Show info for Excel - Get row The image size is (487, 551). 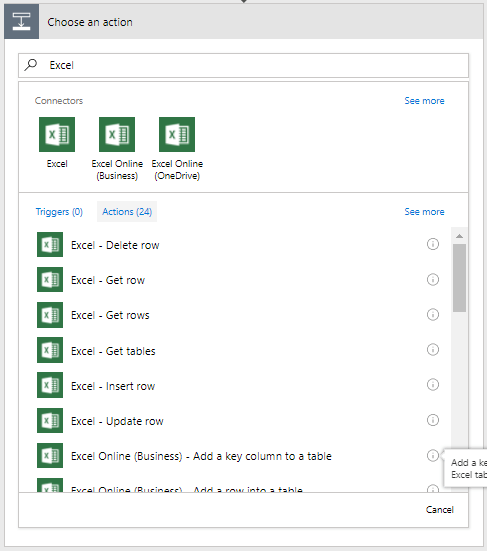click(x=433, y=279)
